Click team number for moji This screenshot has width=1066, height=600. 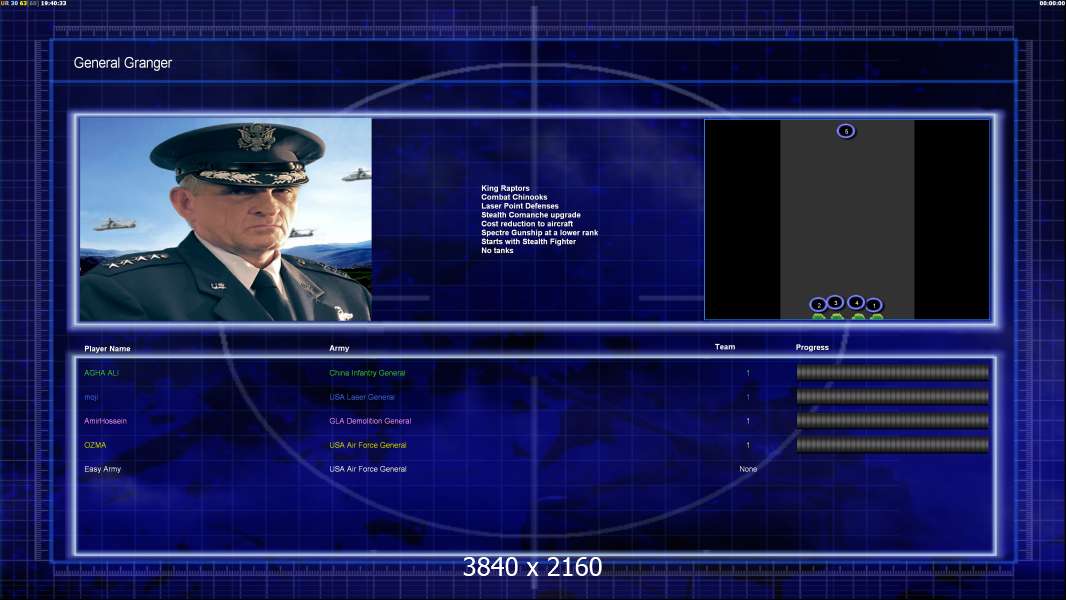pyautogui.click(x=748, y=397)
